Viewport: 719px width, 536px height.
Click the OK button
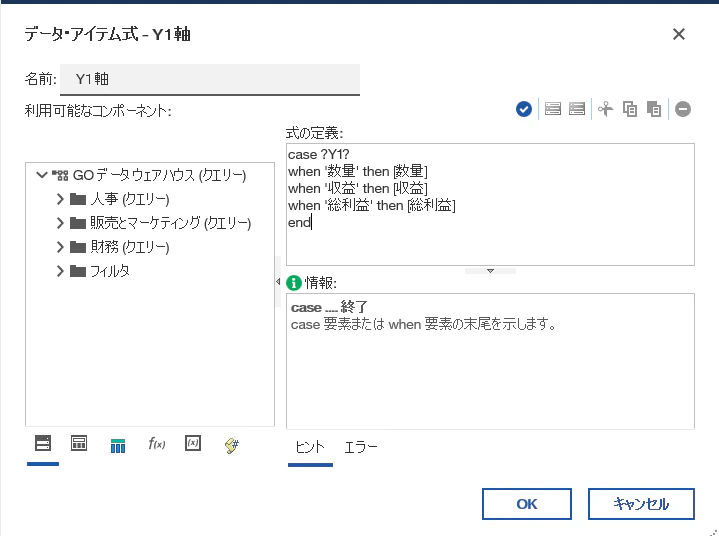tap(526, 504)
